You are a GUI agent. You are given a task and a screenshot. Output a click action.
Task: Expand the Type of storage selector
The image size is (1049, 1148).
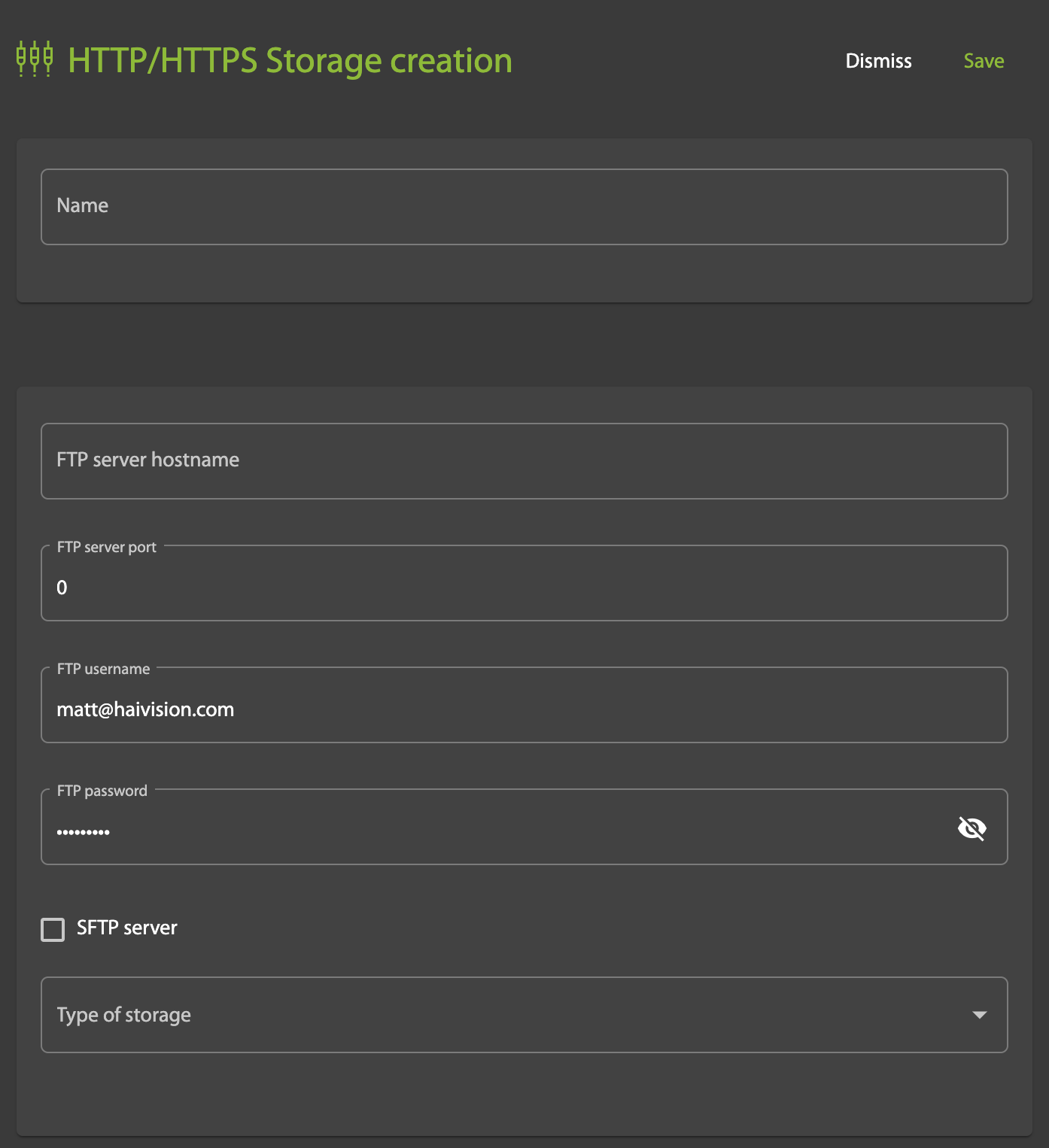524,1015
